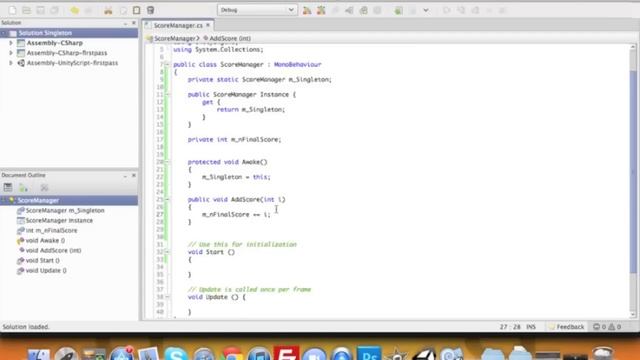Image resolution: width=640 pixels, height=360 pixels.
Task: Collapse the ScoreManager class fold marker
Action: 167,64
